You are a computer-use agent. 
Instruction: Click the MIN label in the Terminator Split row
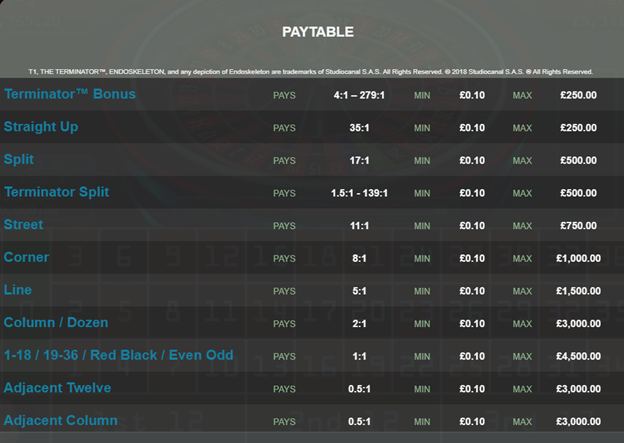pyautogui.click(x=422, y=193)
